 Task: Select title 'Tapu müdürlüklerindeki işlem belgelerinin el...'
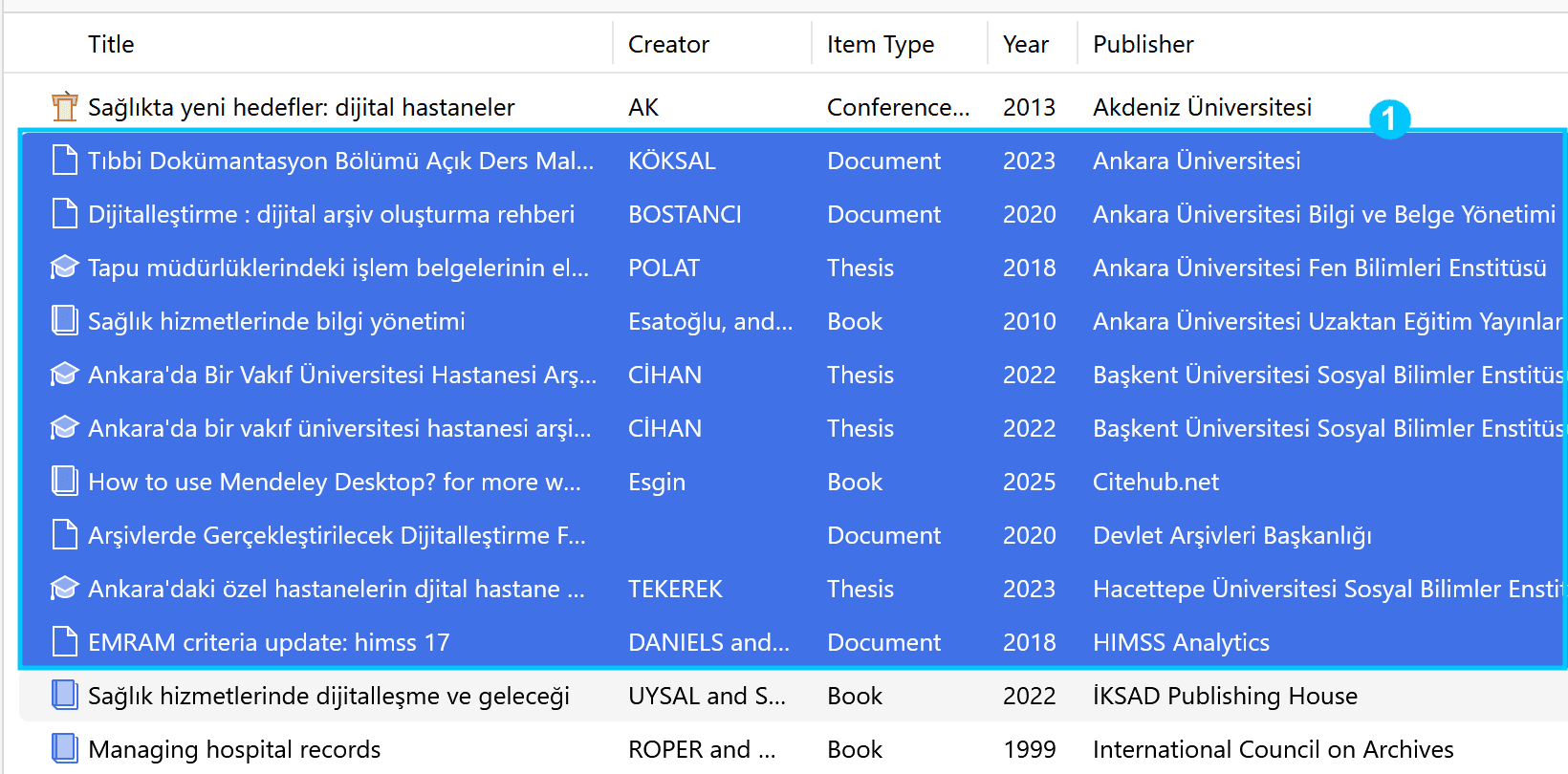338,268
